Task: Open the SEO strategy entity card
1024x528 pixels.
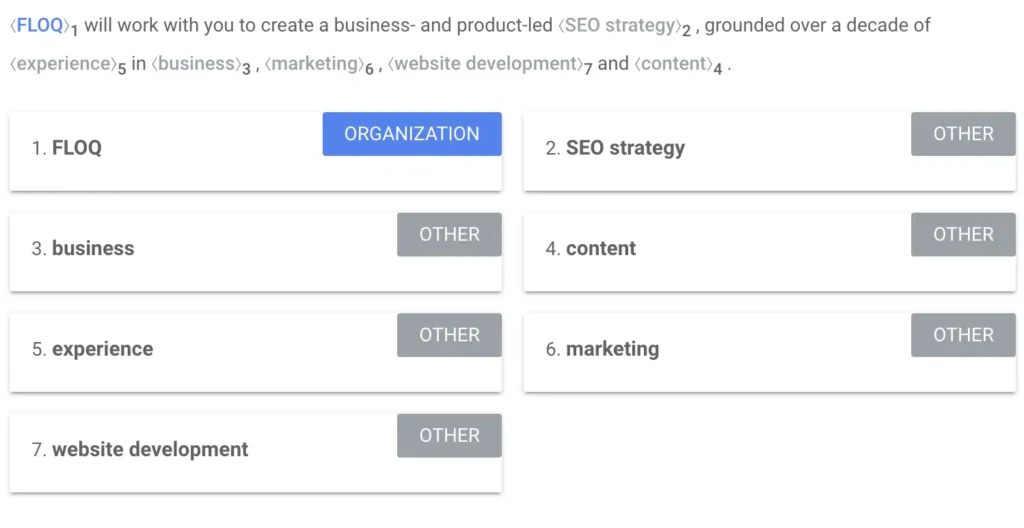Action: point(769,152)
